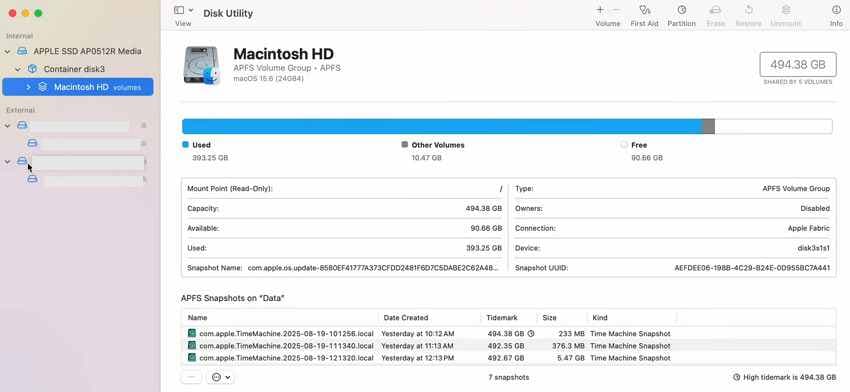This screenshot has height=392, width=850.
Task: Click the APFS Volume Group type value
Action: (x=796, y=189)
